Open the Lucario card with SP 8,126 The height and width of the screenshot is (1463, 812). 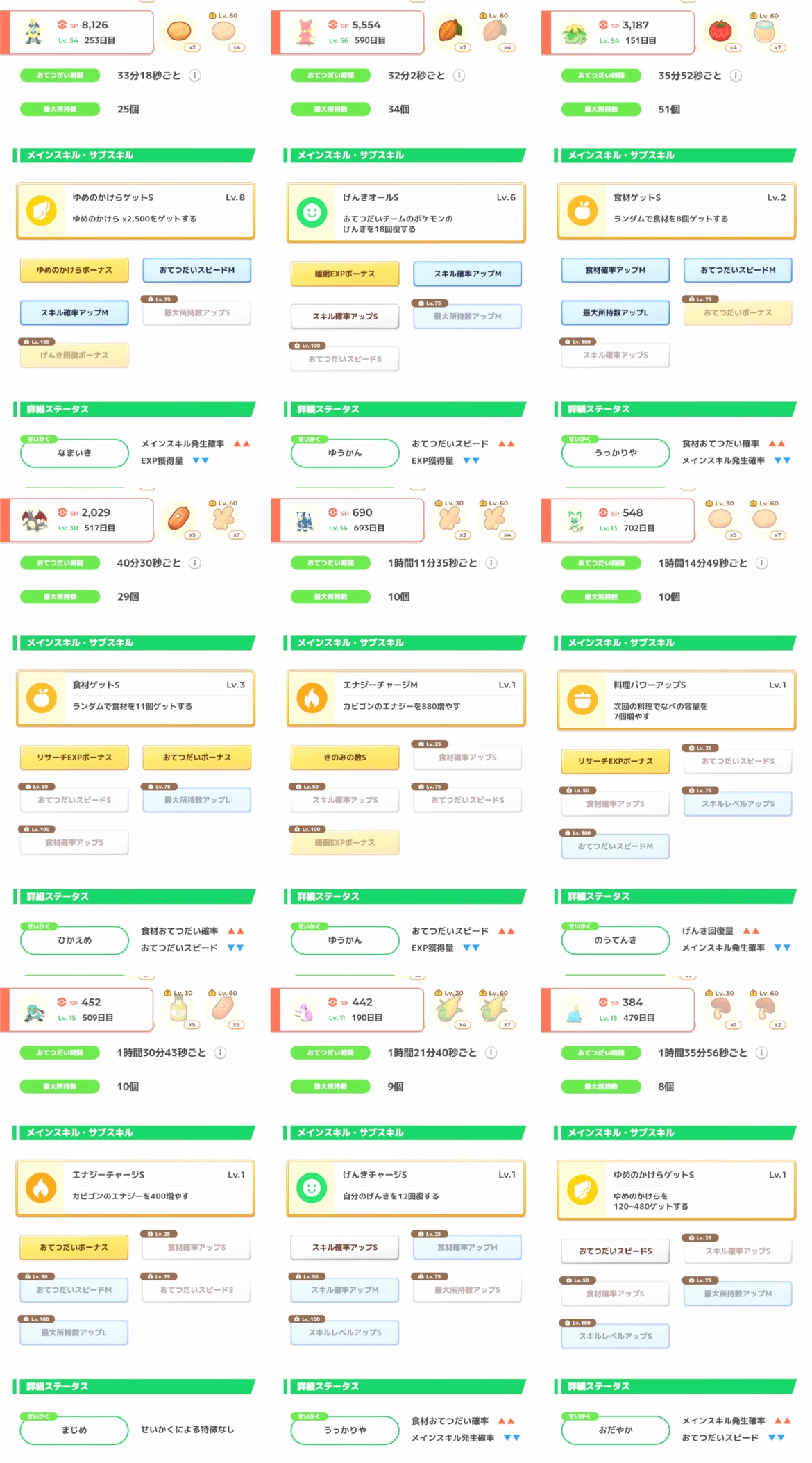pos(77,32)
